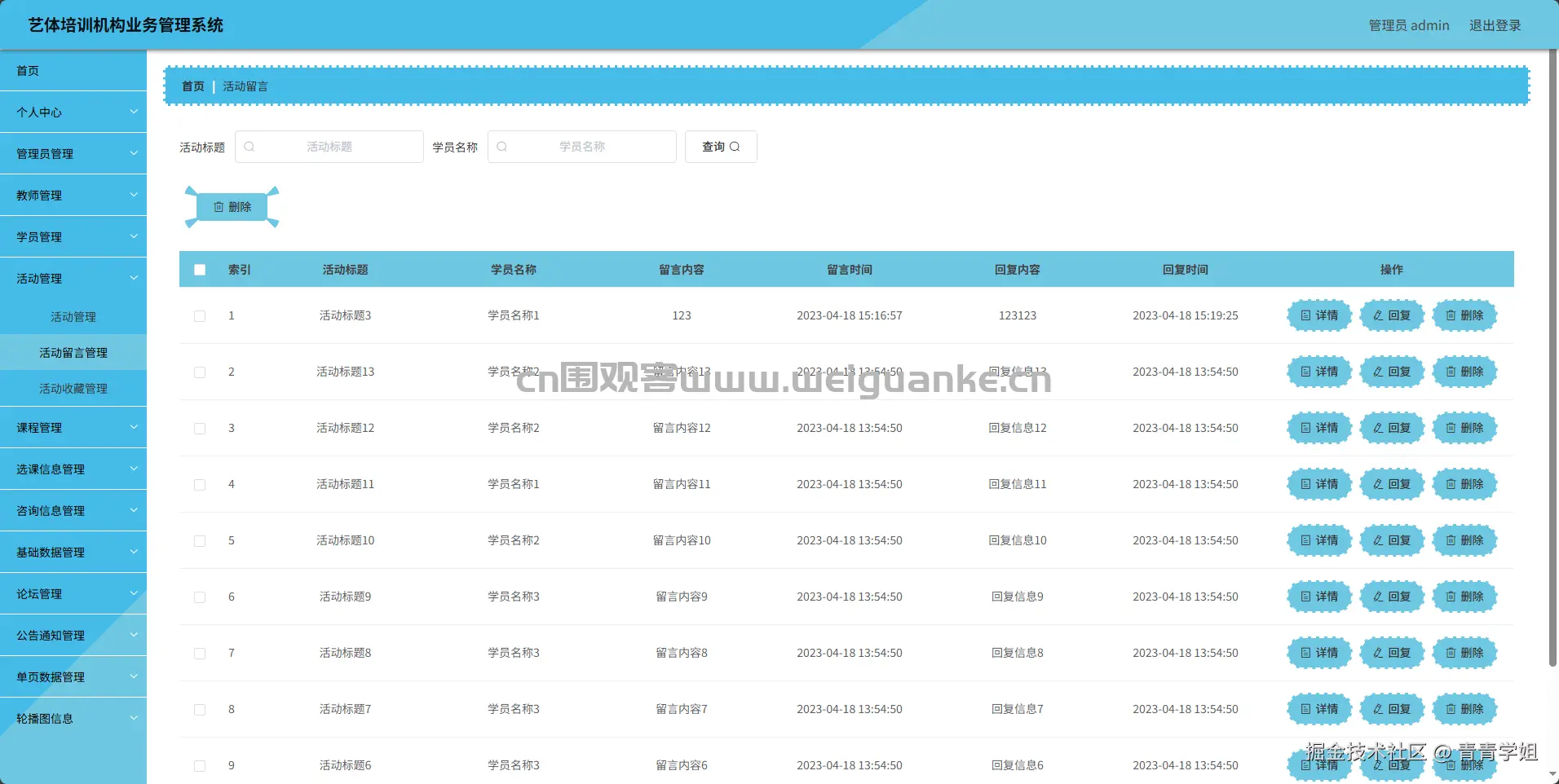Open 详情 for 活动标题12 row
This screenshot has height=784, width=1559.
click(1319, 428)
